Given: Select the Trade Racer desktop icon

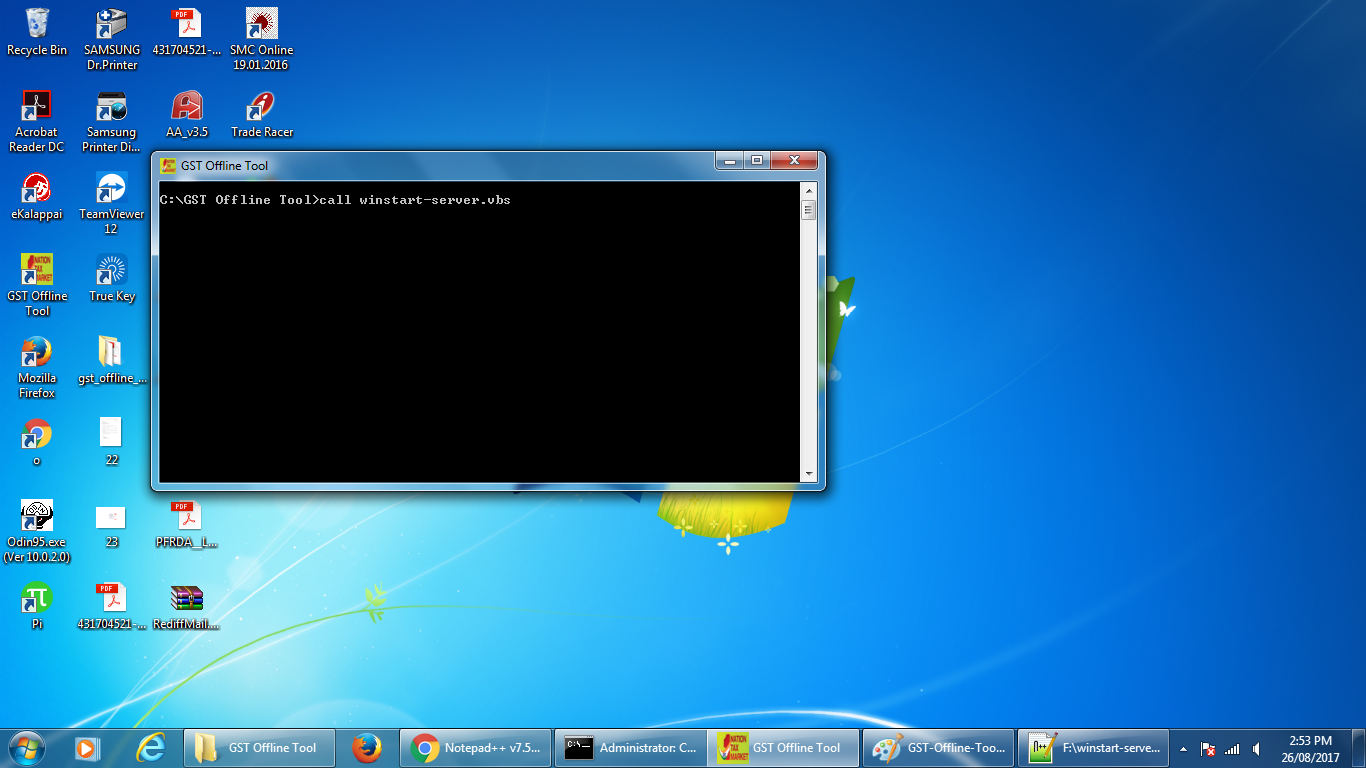Looking at the screenshot, I should 261,114.
